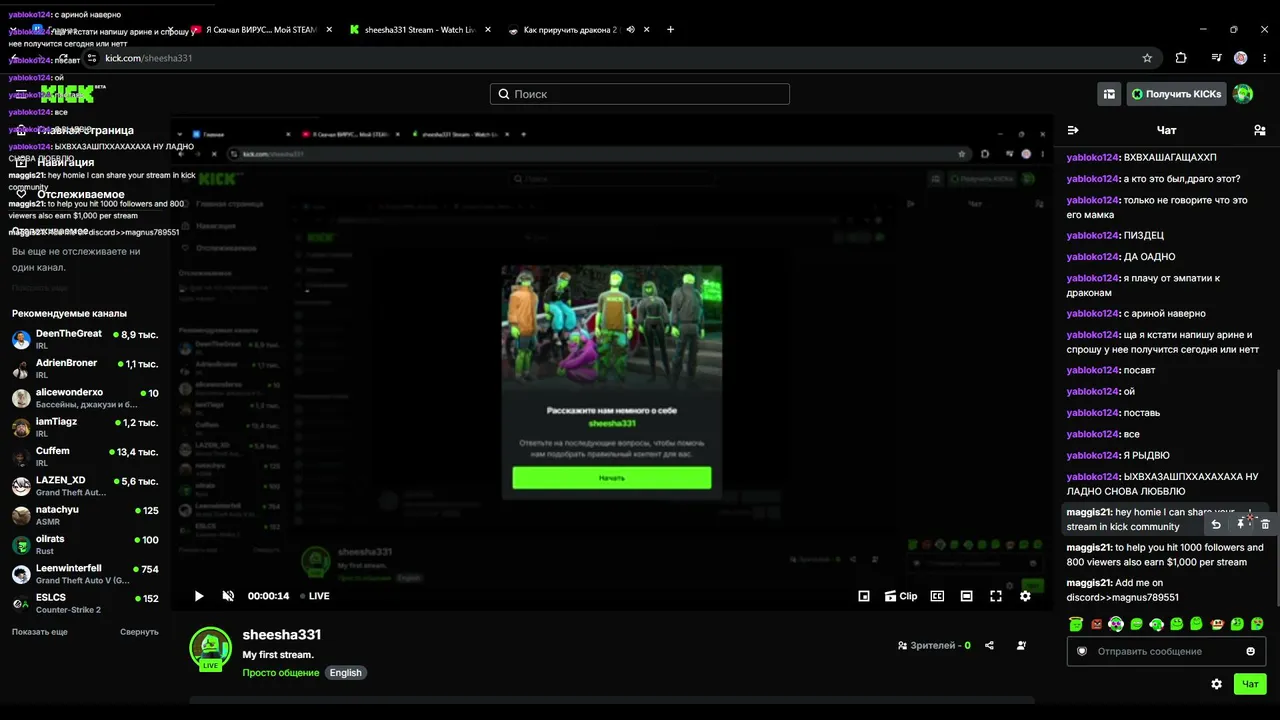
Task: Expand list with Показать еще
Action: (40, 632)
